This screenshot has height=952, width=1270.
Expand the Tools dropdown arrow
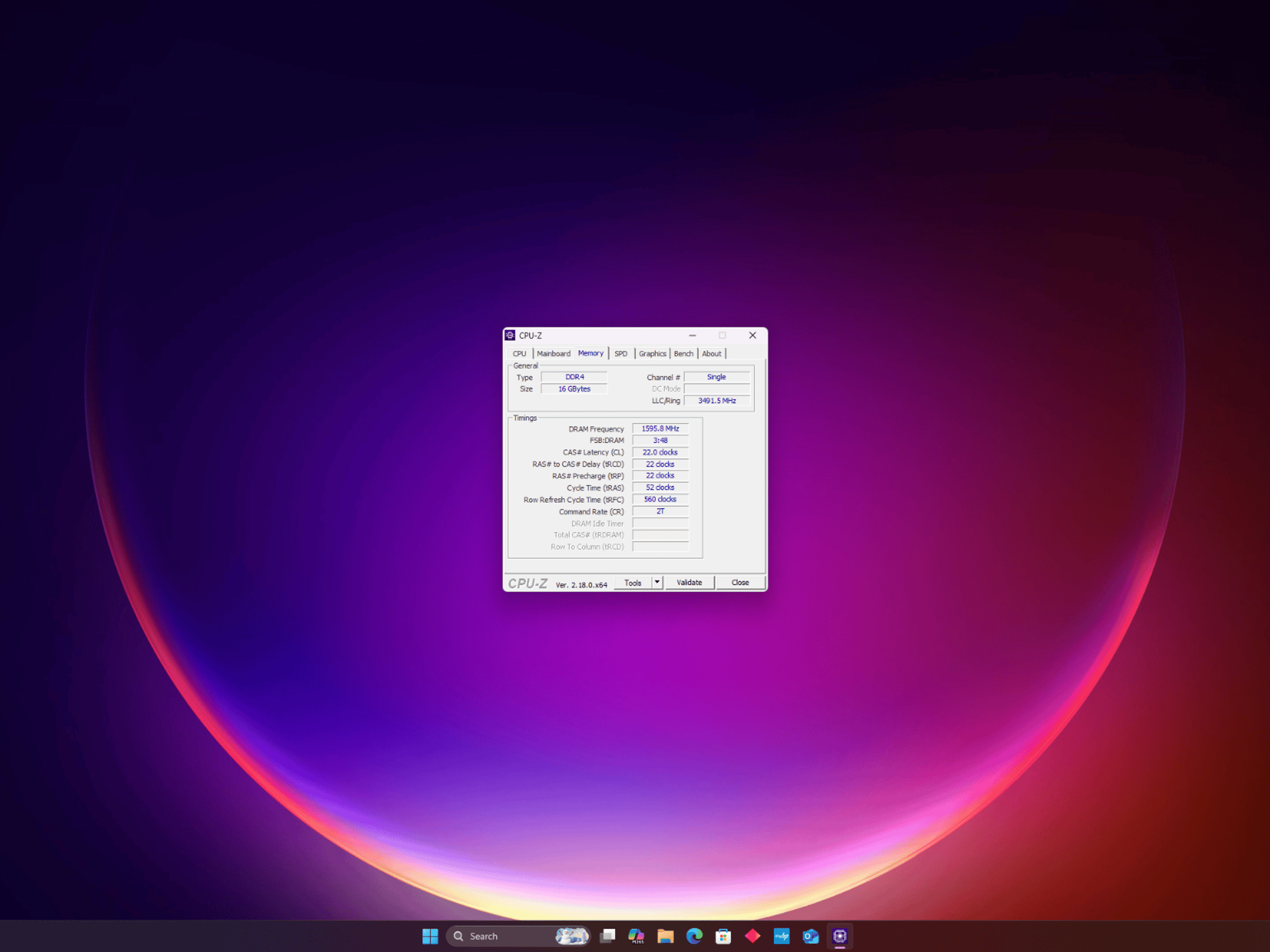point(657,583)
